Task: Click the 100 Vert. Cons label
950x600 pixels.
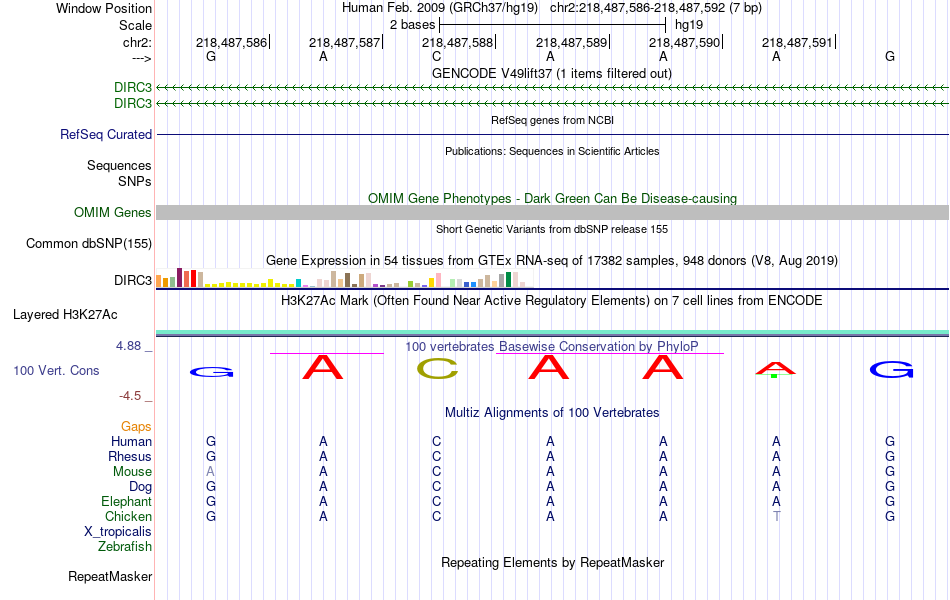Action: click(56, 370)
